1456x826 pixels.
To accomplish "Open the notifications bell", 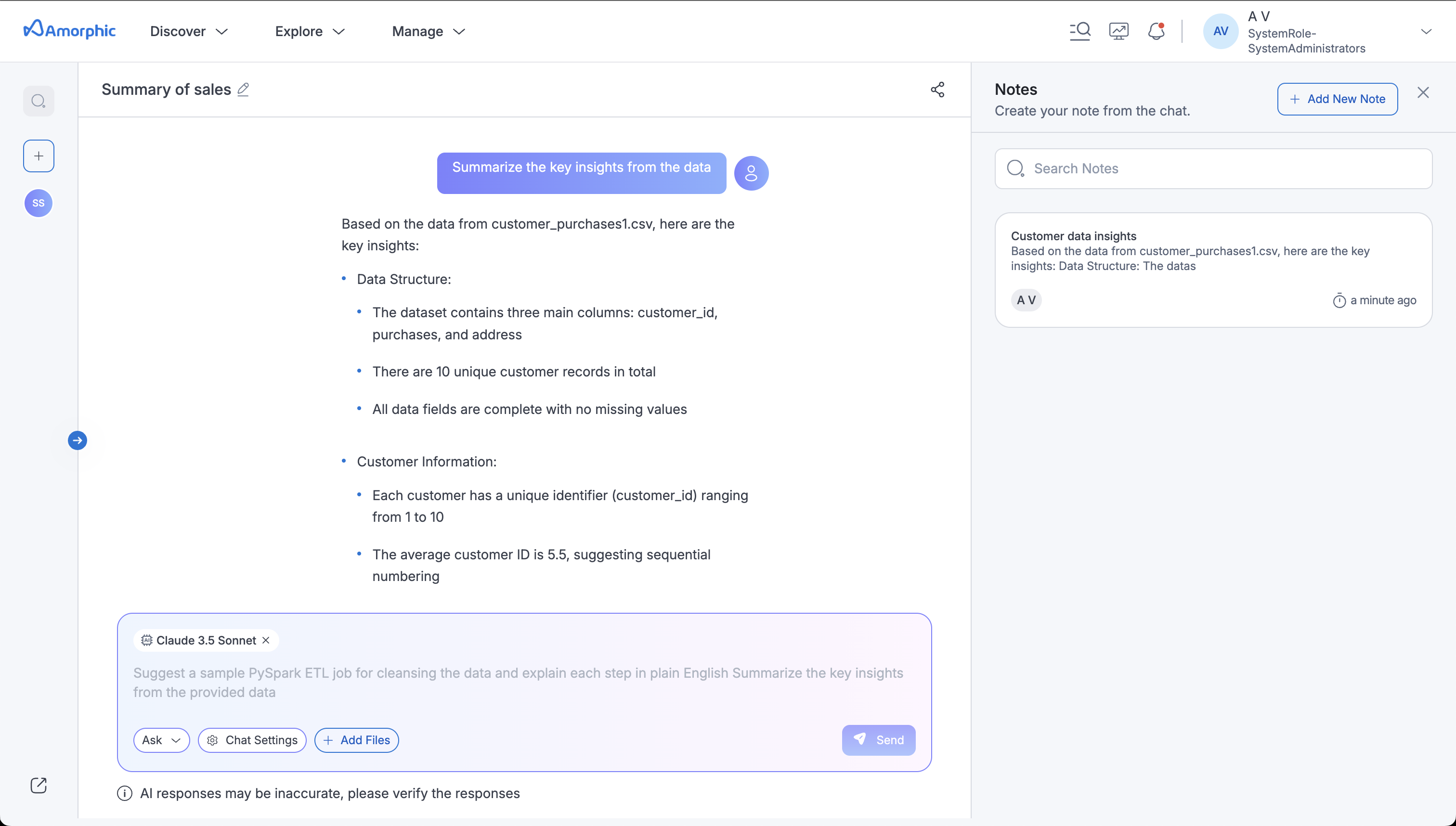I will [x=1156, y=31].
